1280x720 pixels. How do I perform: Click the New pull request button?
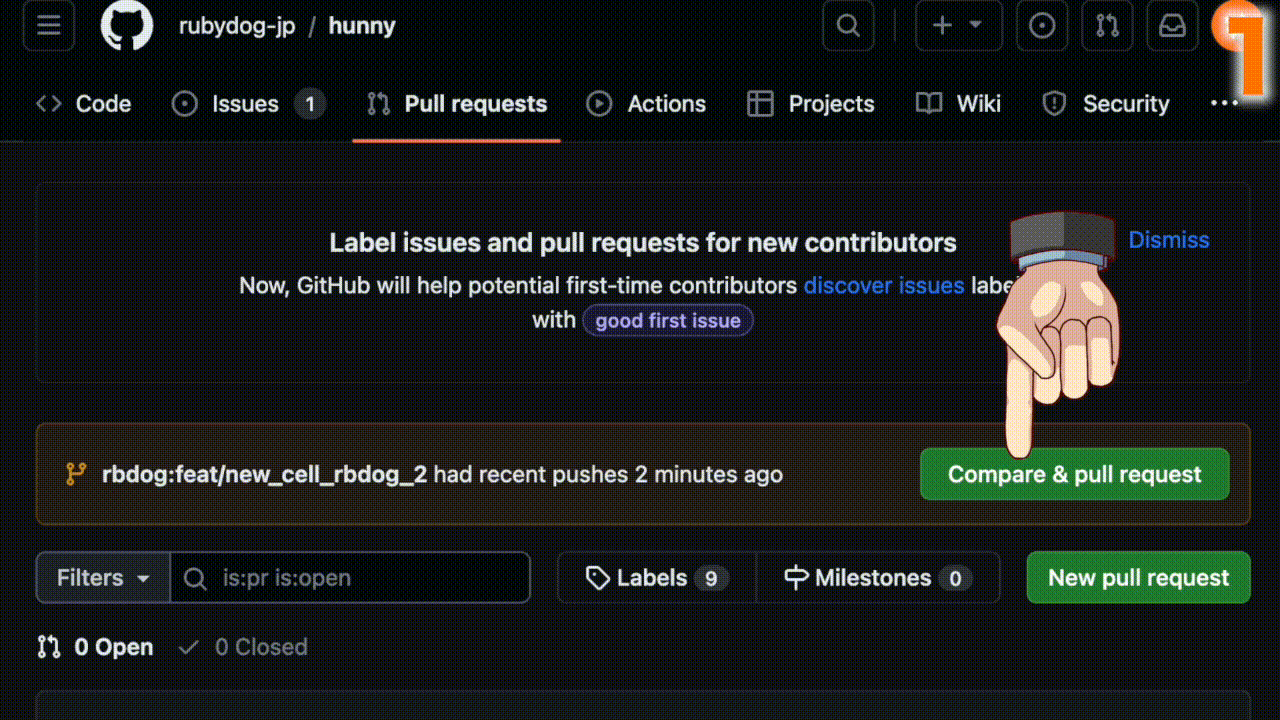(x=1138, y=578)
